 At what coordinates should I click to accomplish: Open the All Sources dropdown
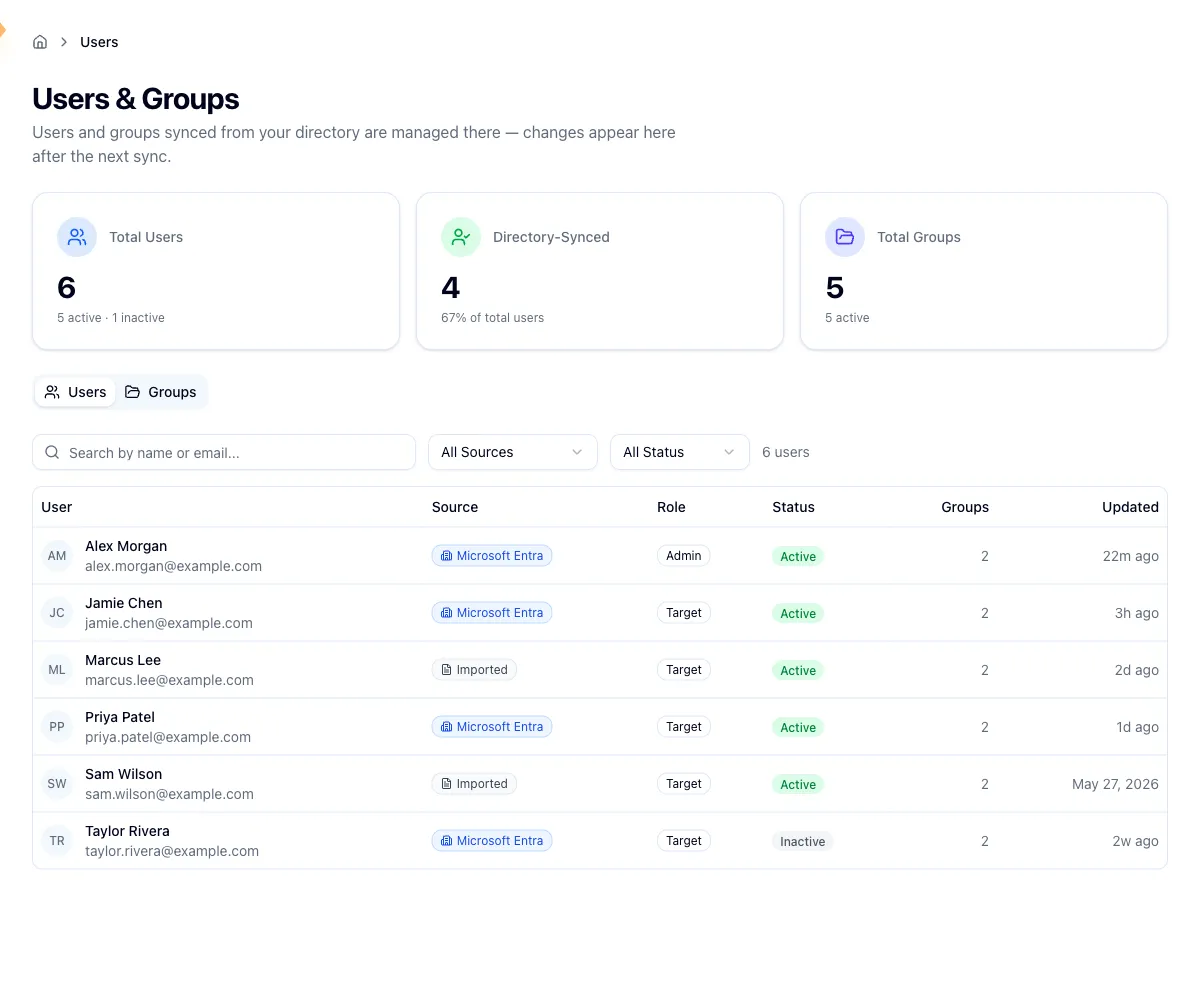pyautogui.click(x=513, y=452)
